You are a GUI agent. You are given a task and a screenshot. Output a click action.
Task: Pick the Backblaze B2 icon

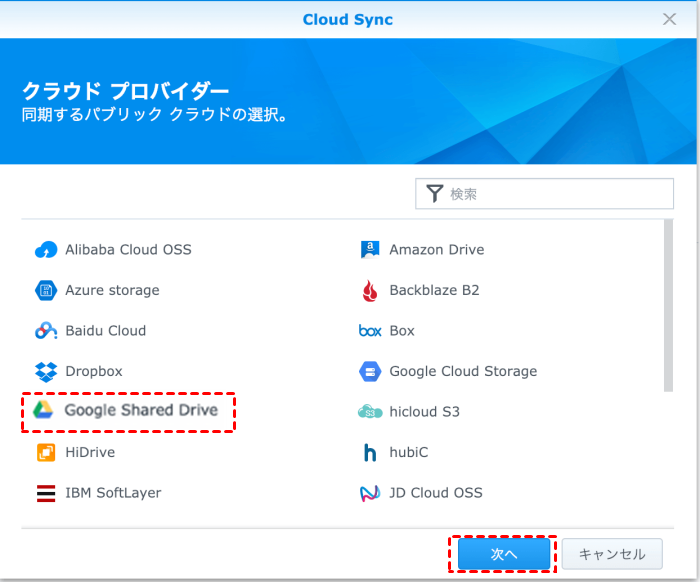[x=370, y=291]
